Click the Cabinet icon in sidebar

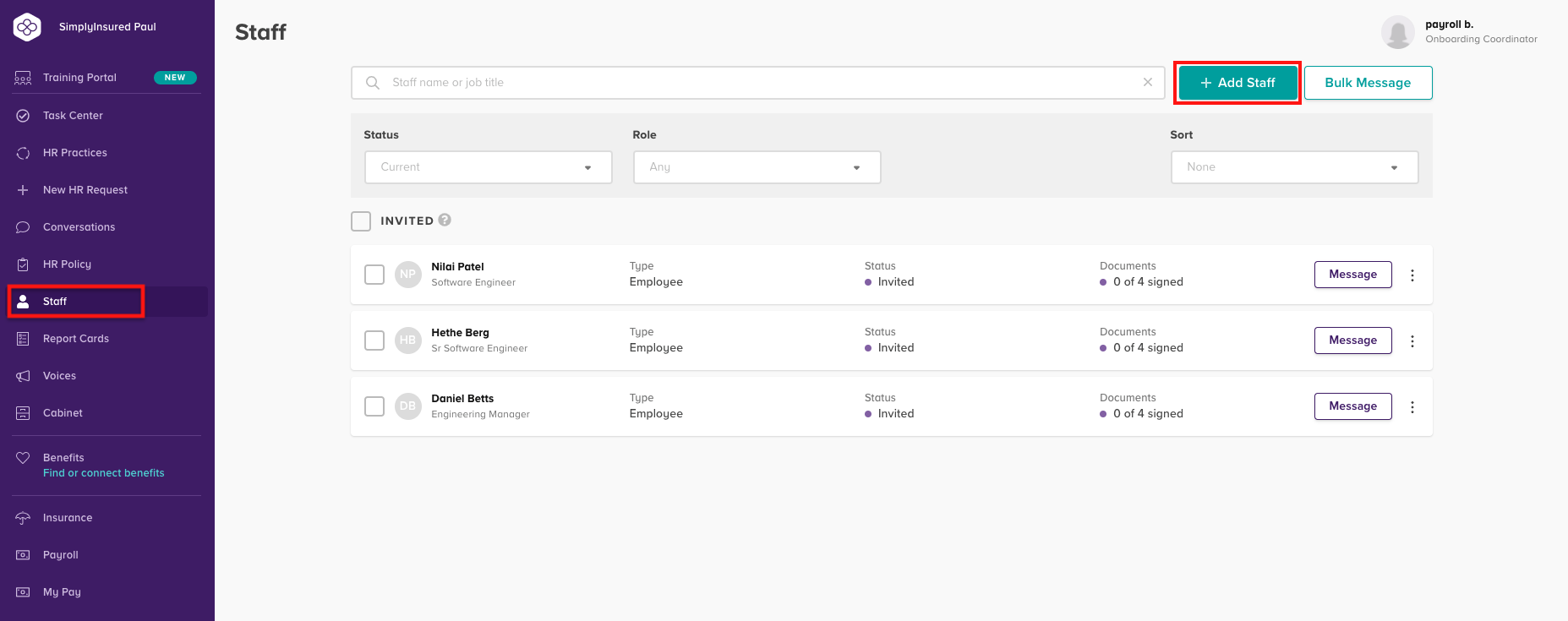[x=23, y=413]
